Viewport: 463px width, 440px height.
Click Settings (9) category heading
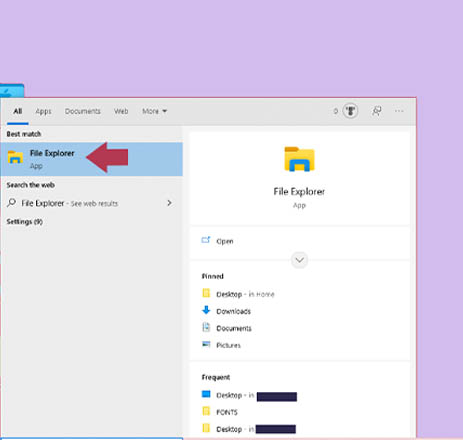(25, 222)
